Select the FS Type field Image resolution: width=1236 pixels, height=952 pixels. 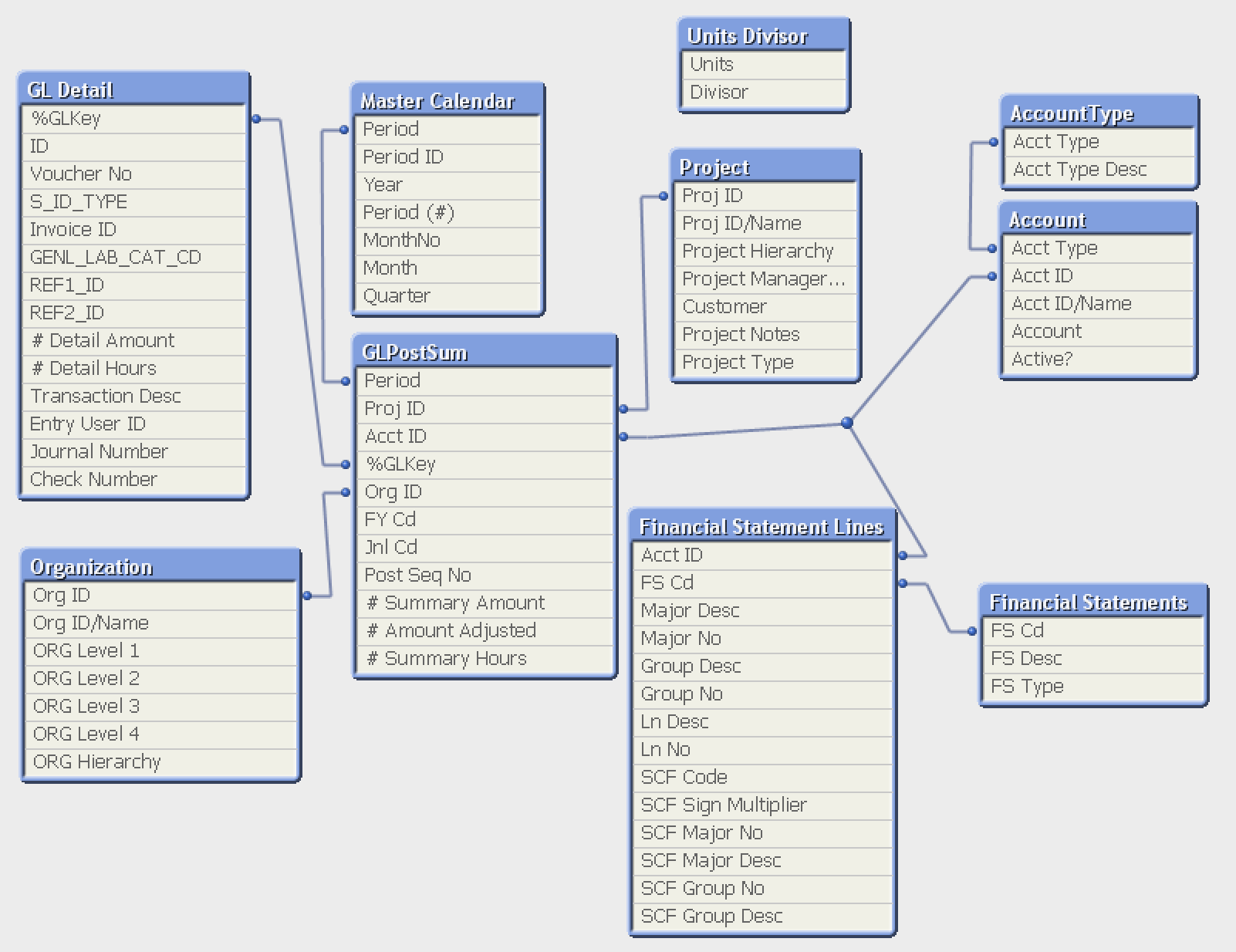pyautogui.click(x=1093, y=687)
